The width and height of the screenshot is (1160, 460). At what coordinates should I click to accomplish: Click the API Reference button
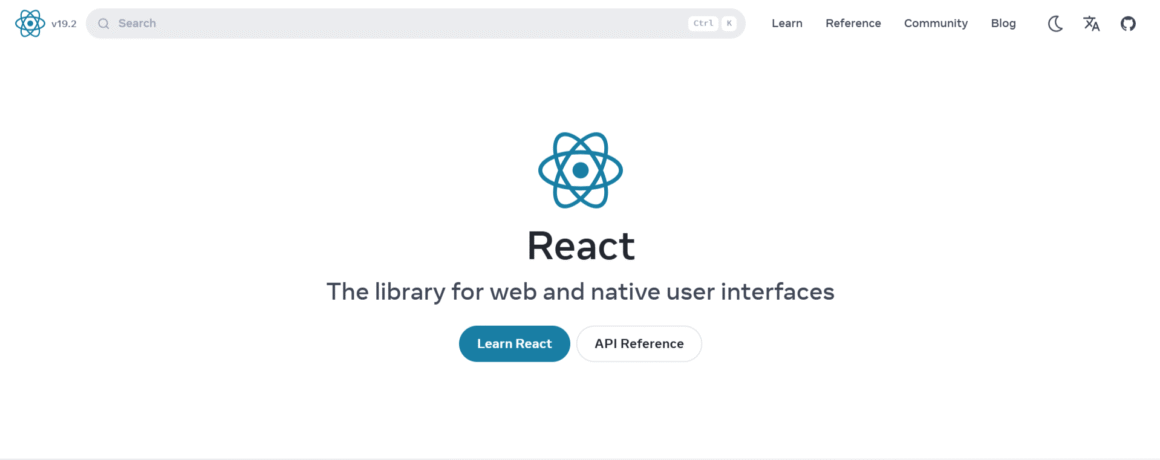pyautogui.click(x=639, y=344)
